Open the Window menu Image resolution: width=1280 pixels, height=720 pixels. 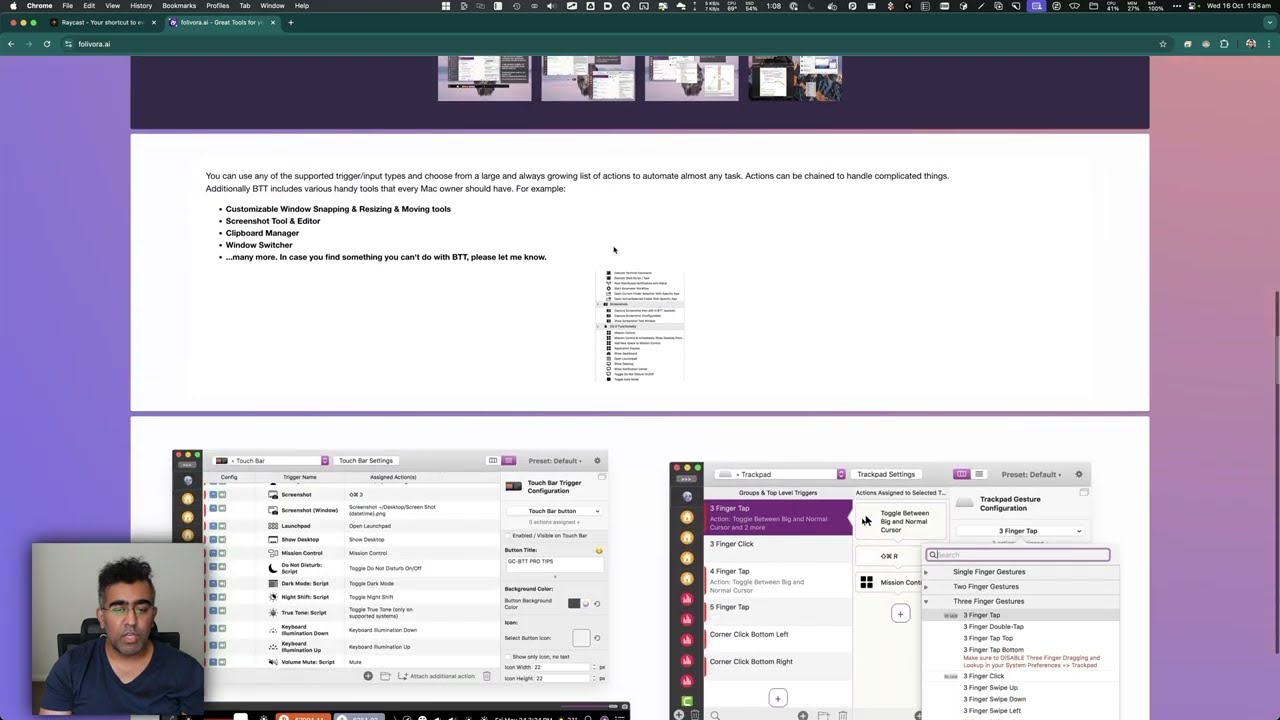point(272,6)
